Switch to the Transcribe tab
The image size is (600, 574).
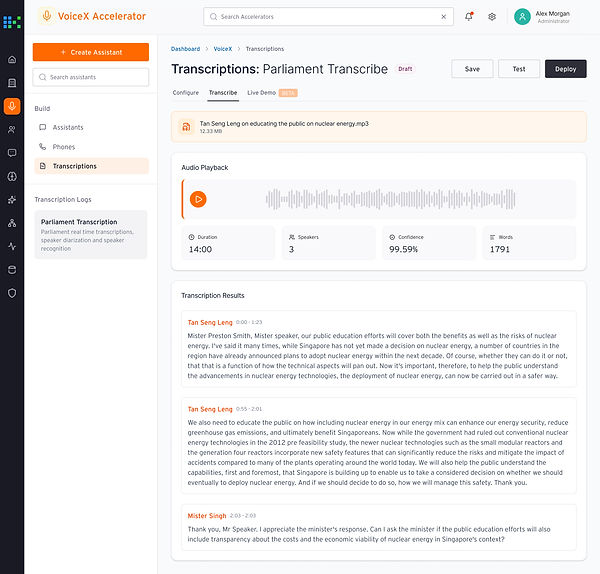click(x=223, y=93)
